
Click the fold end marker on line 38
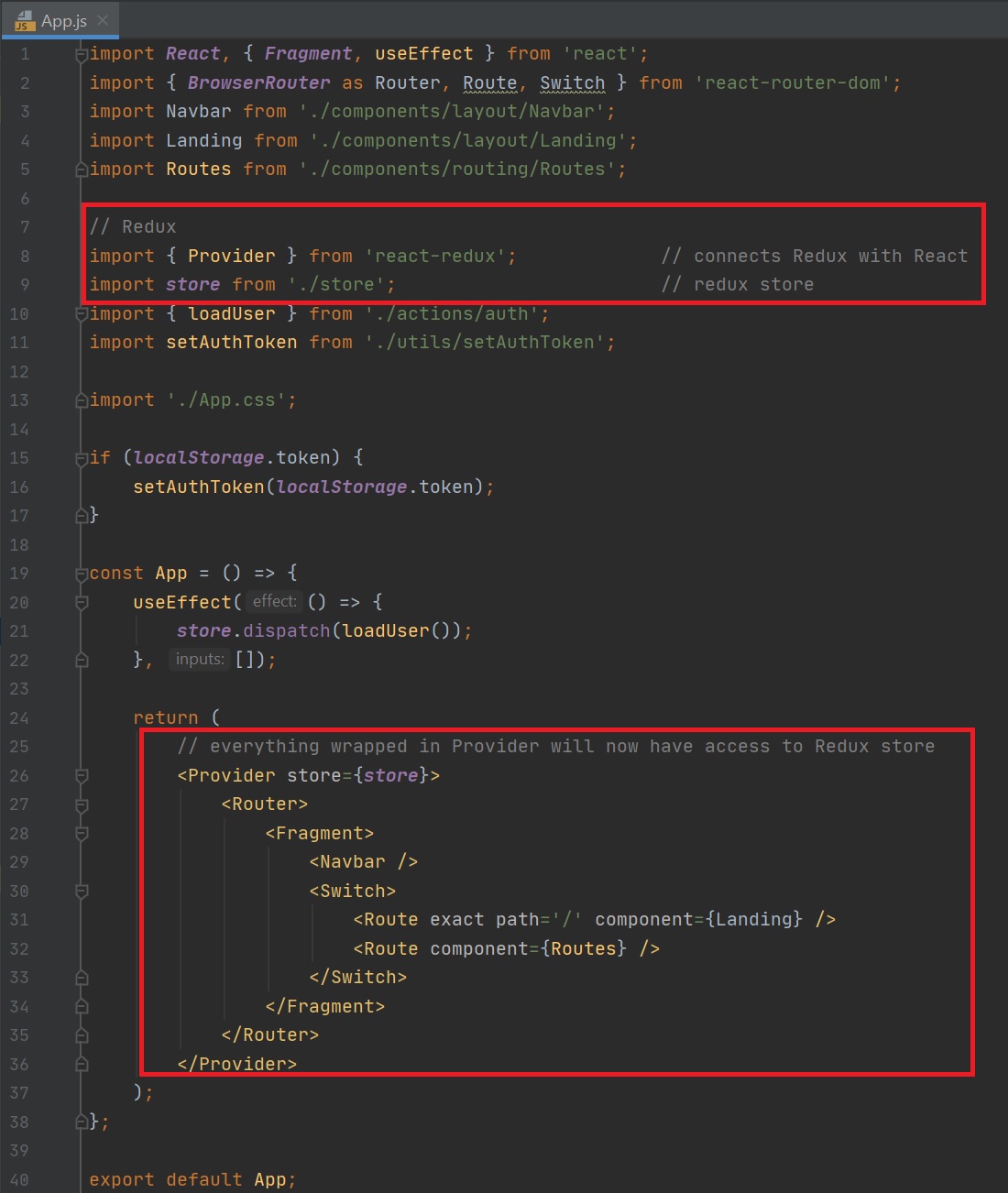82,1122
